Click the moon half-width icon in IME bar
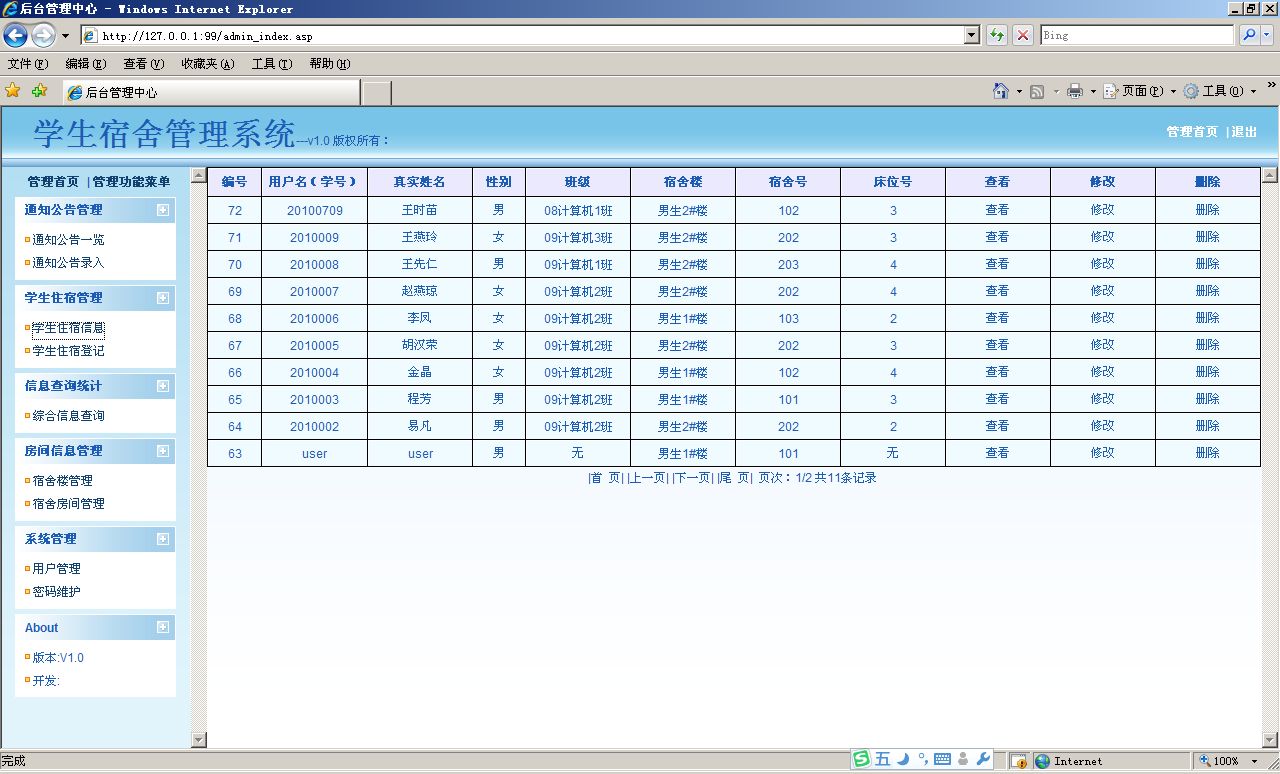The image size is (1280, 774). tap(903, 759)
